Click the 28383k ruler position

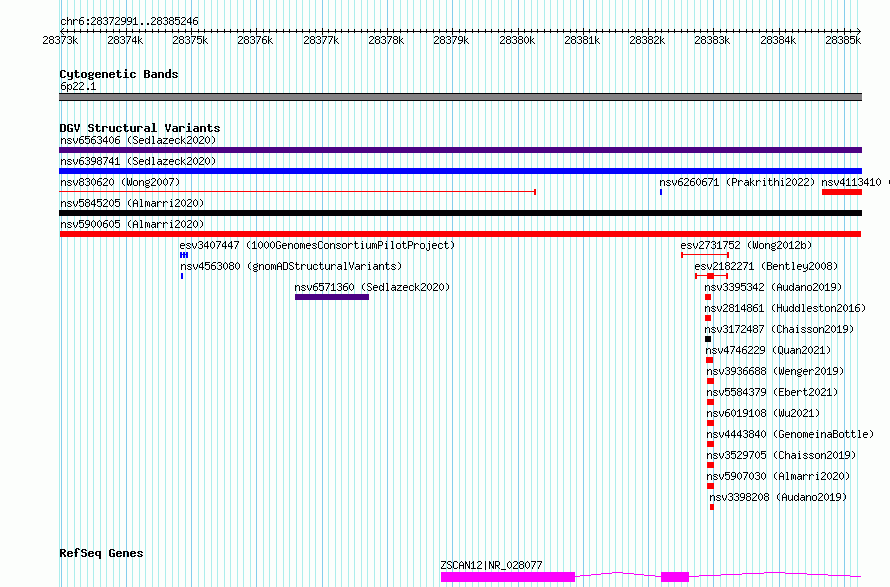point(712,40)
